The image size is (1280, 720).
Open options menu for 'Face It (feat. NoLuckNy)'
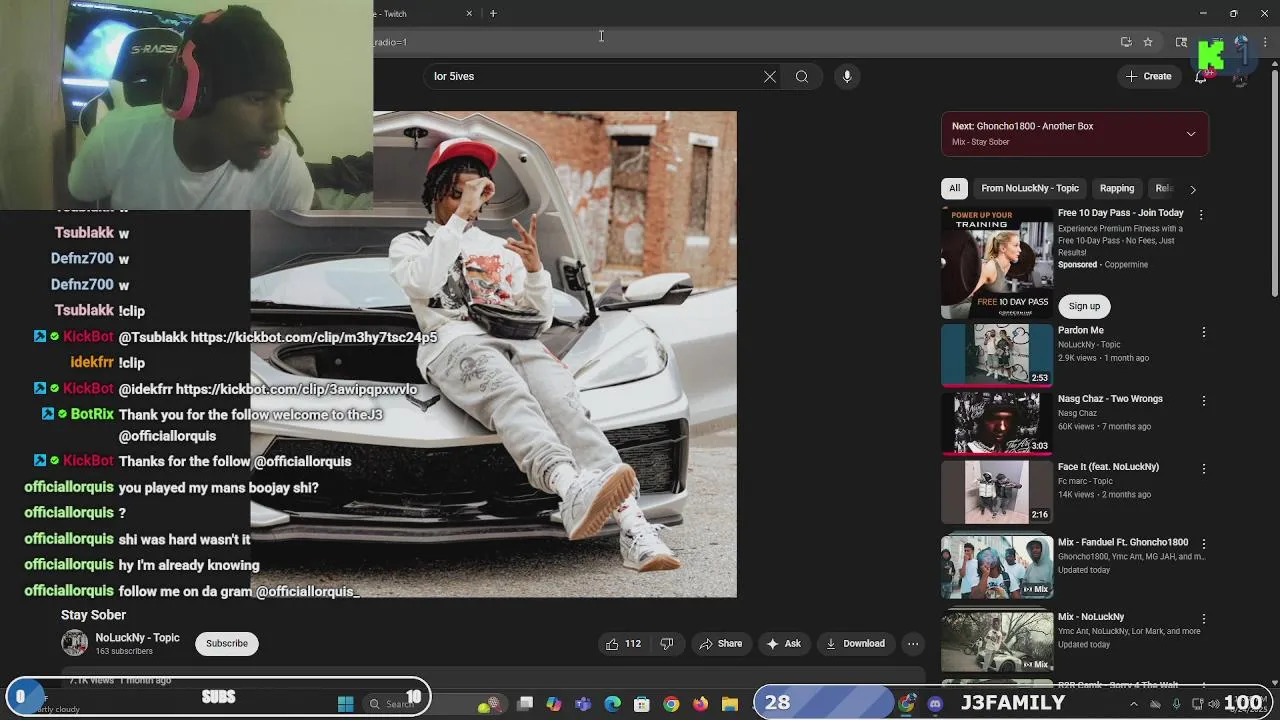pos(1204,469)
